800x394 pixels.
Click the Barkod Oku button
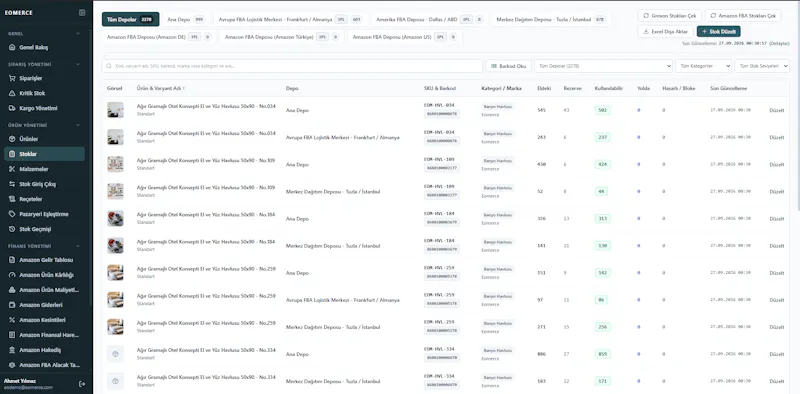tap(509, 66)
